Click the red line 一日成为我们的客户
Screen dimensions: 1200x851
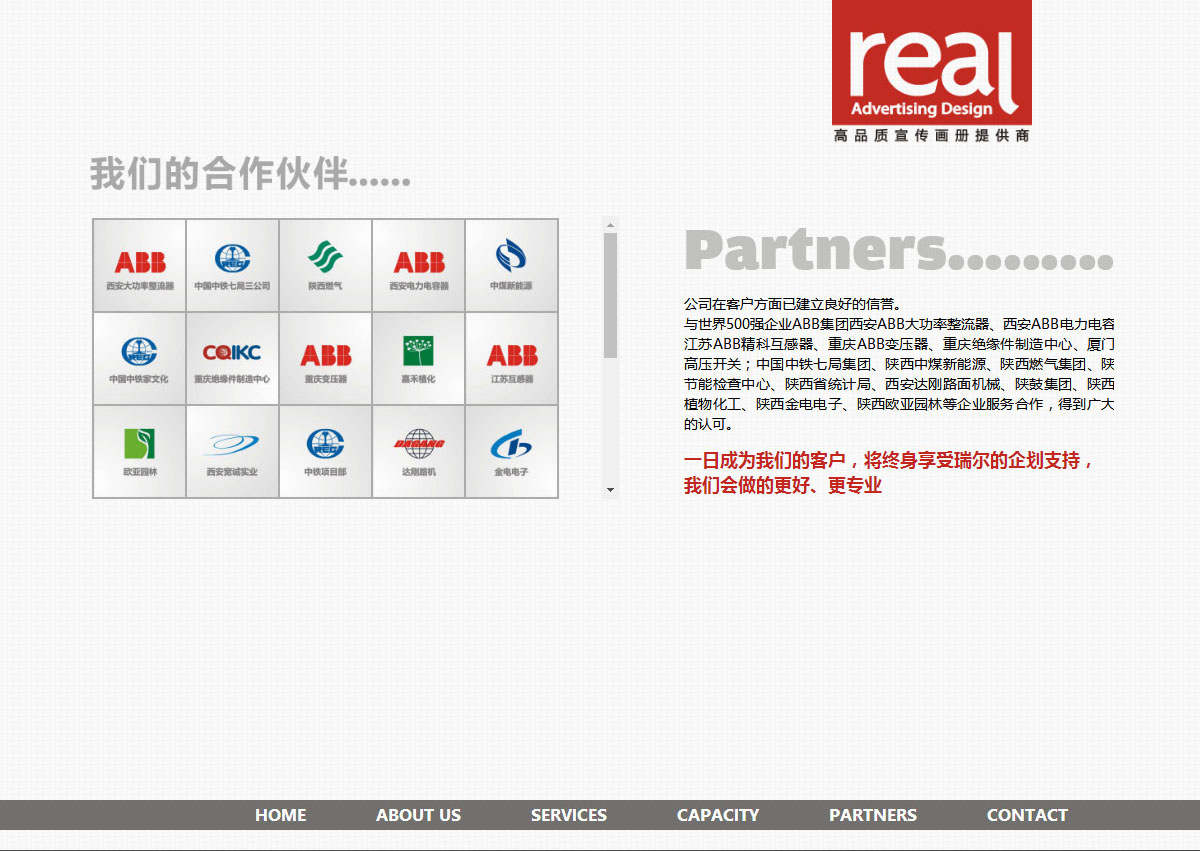(x=890, y=461)
